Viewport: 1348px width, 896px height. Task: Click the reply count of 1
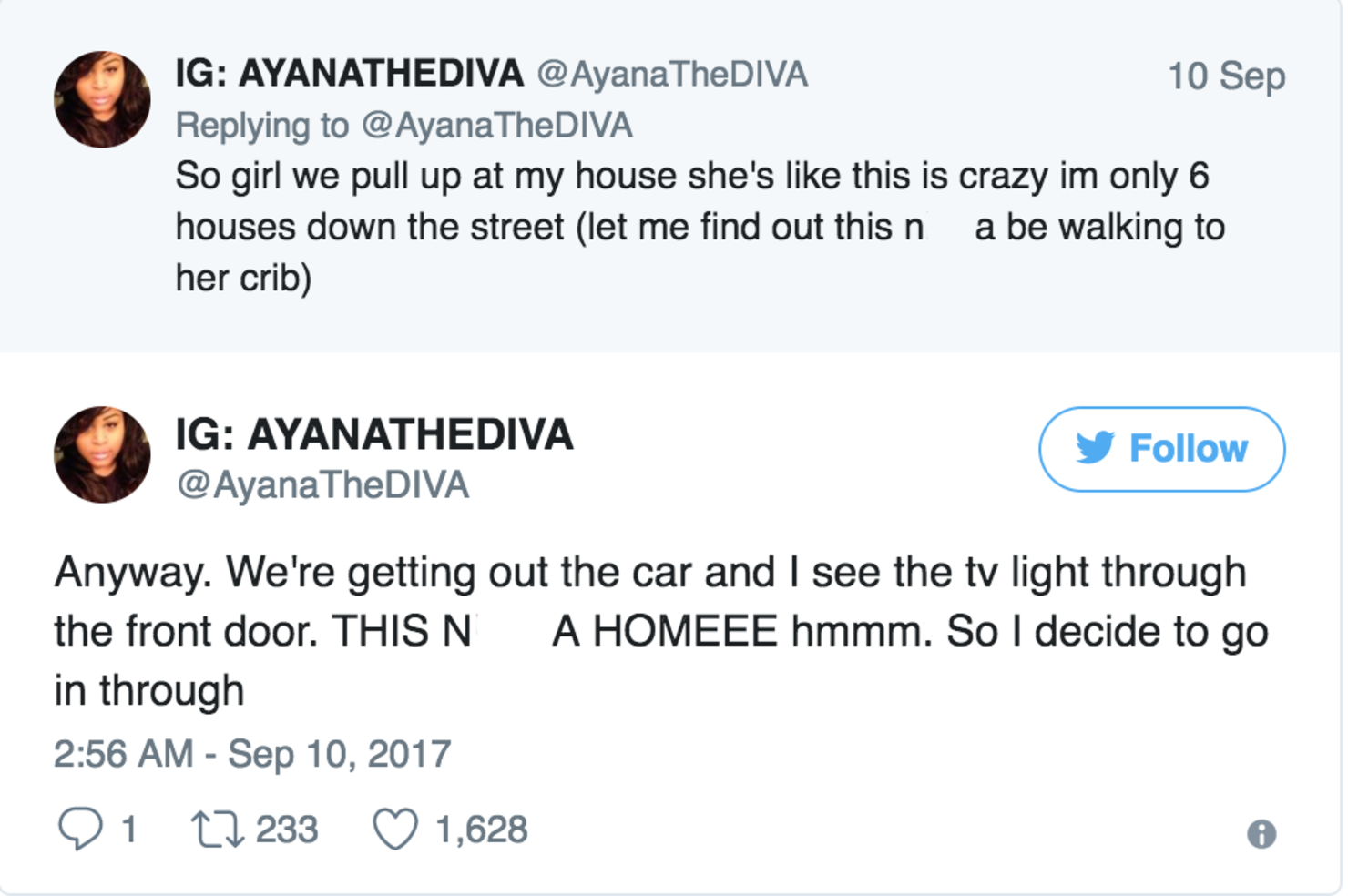click(x=129, y=830)
